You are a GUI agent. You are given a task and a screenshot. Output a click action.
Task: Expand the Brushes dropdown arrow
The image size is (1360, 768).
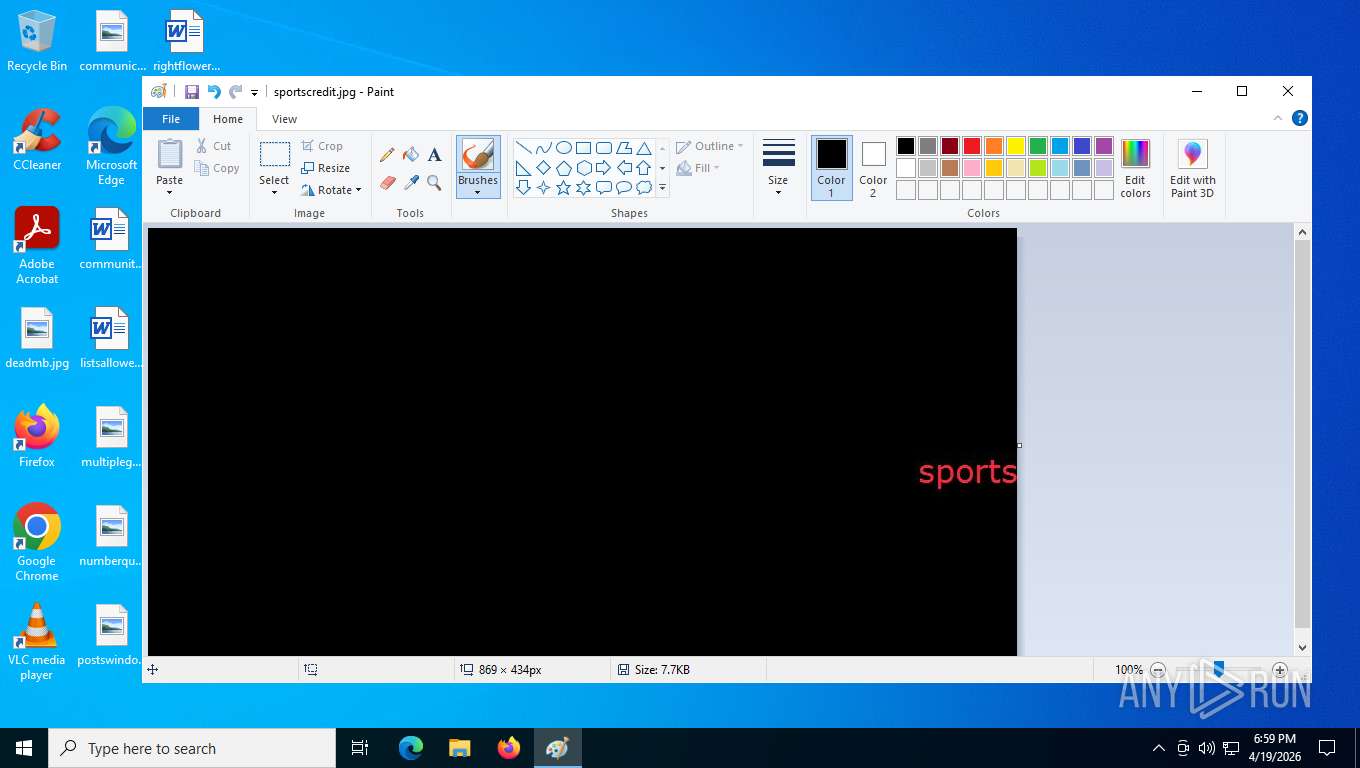478,192
